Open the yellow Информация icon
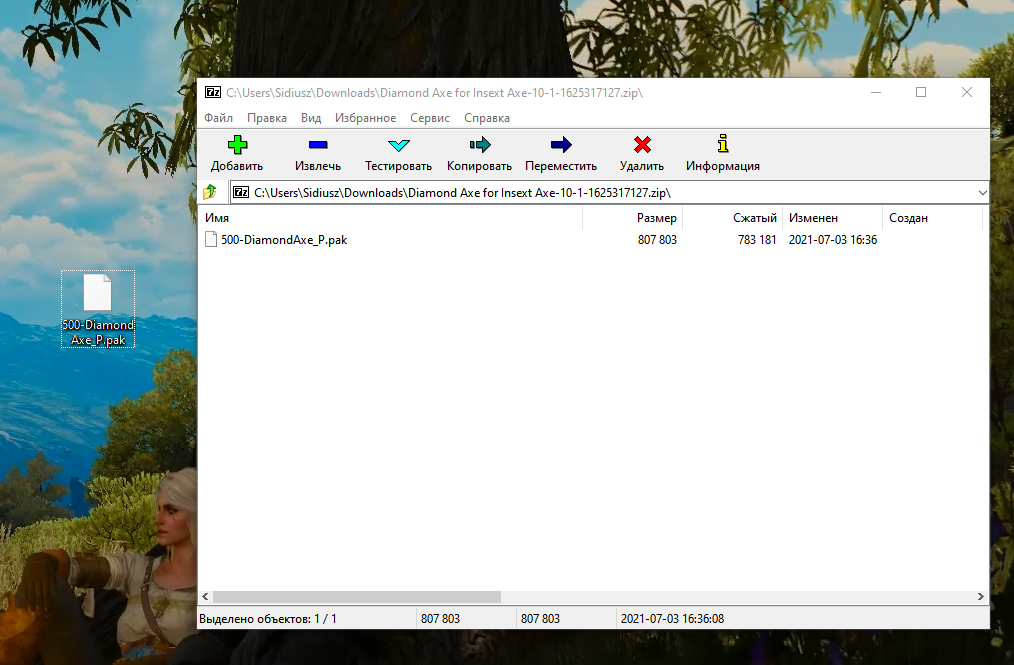This screenshot has width=1014, height=665. (x=722, y=145)
